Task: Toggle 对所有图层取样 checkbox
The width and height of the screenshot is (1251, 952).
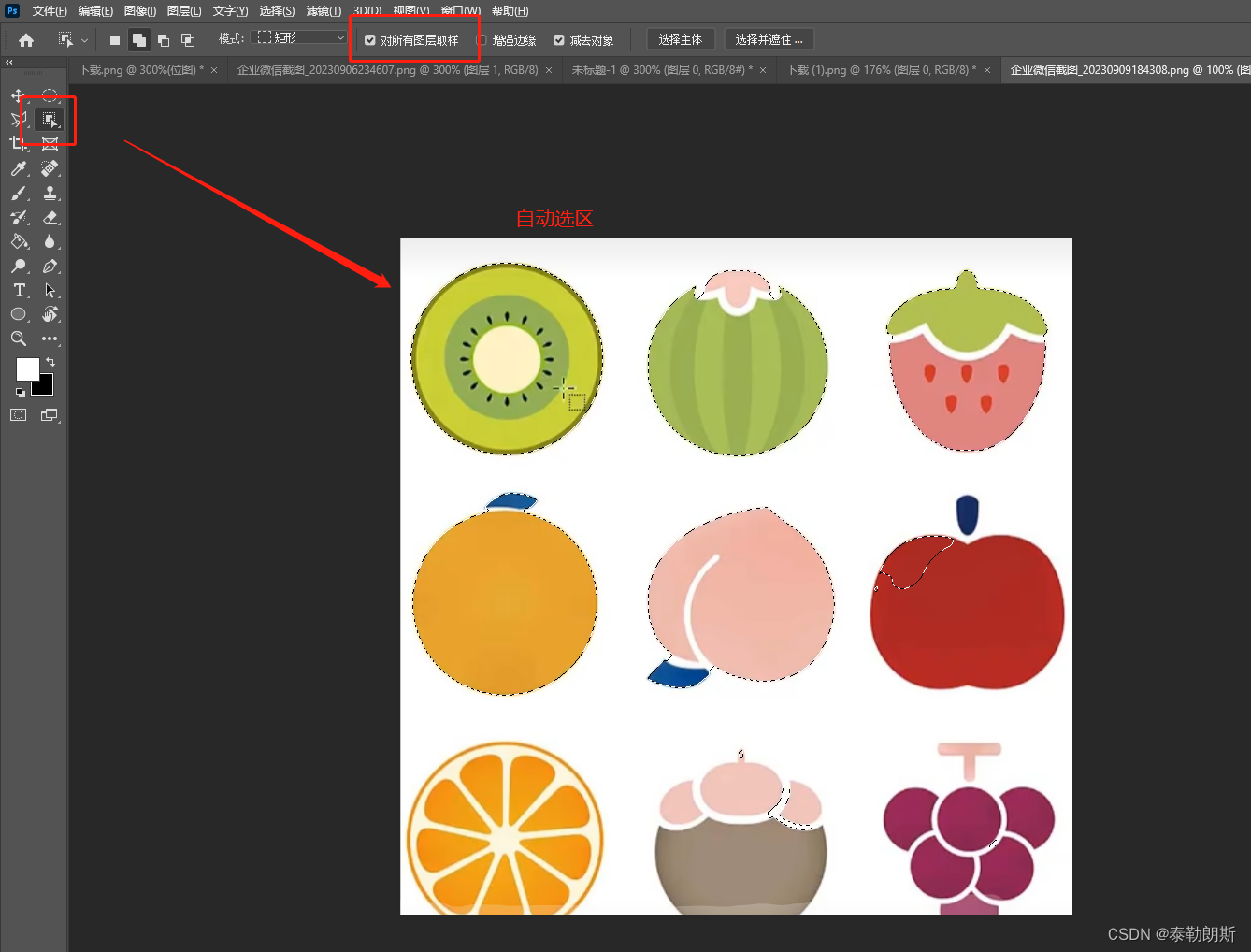Action: [369, 40]
